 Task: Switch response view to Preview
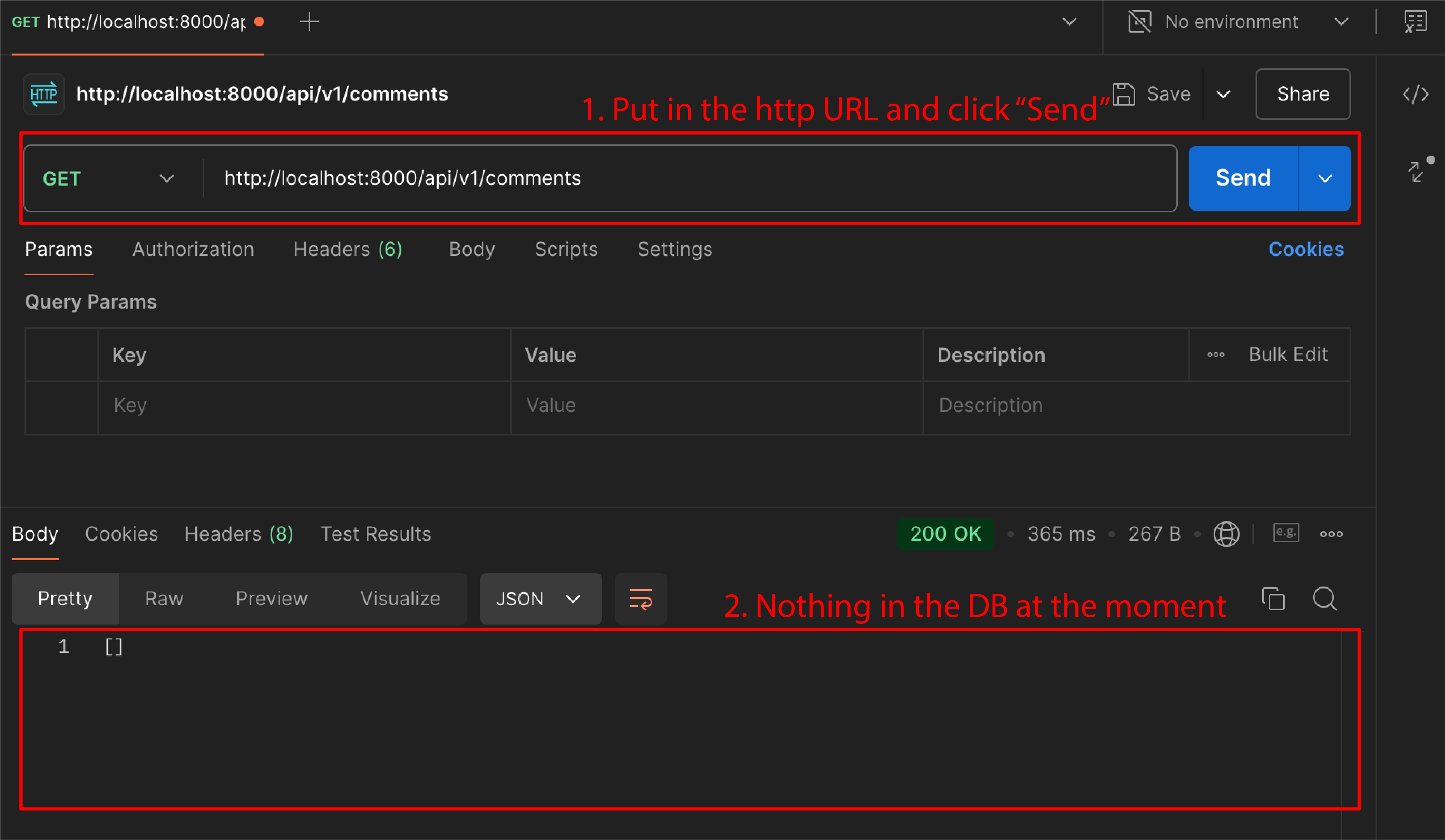pyautogui.click(x=272, y=599)
